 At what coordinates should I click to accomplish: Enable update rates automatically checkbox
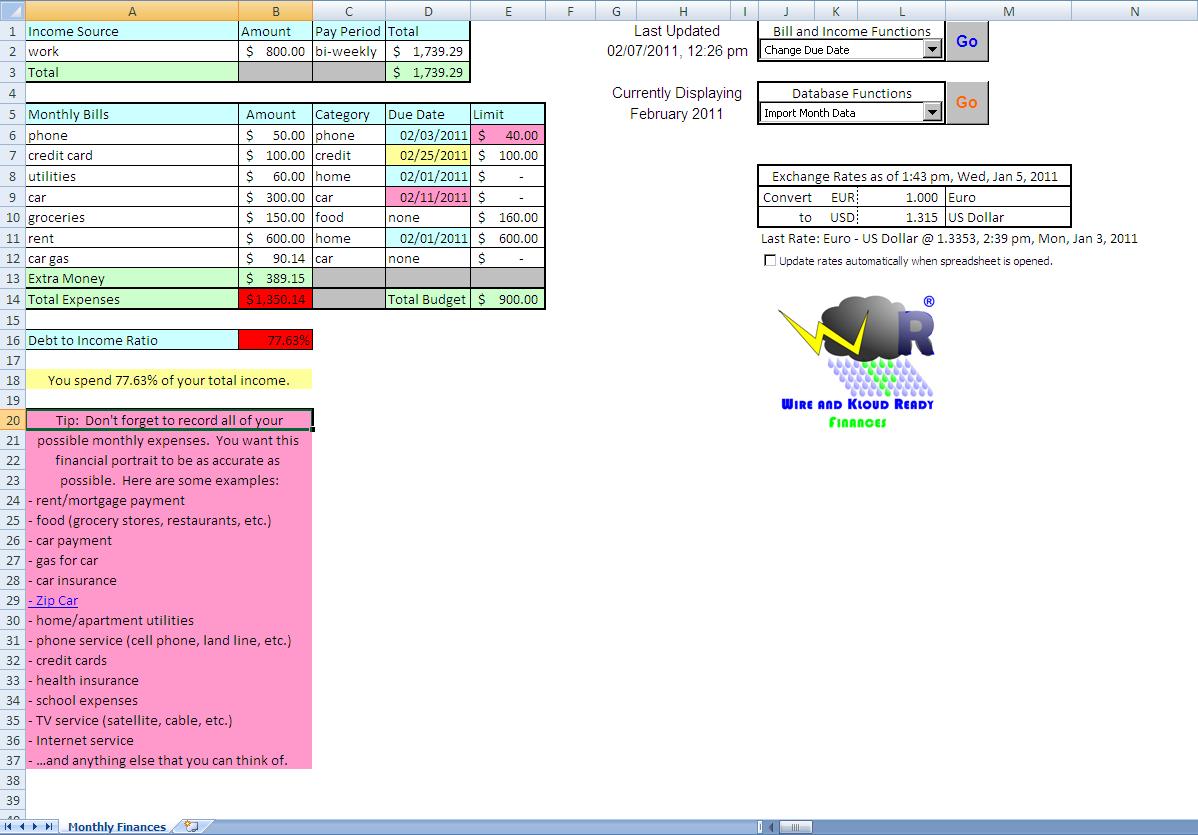(x=769, y=261)
